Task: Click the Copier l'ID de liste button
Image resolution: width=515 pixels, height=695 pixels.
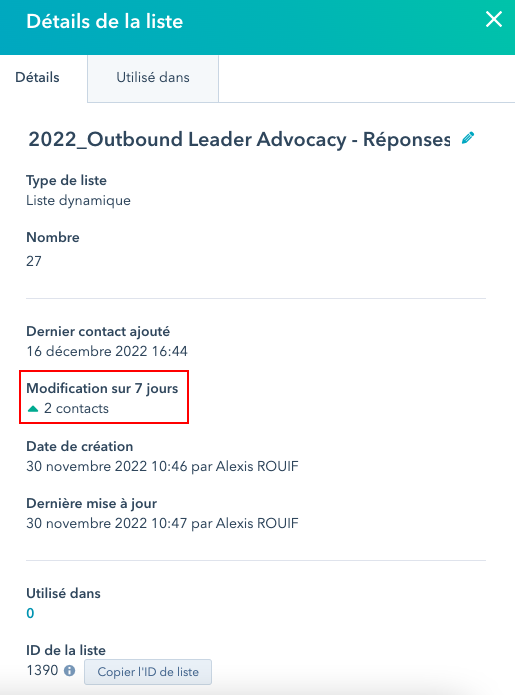Action: [148, 672]
